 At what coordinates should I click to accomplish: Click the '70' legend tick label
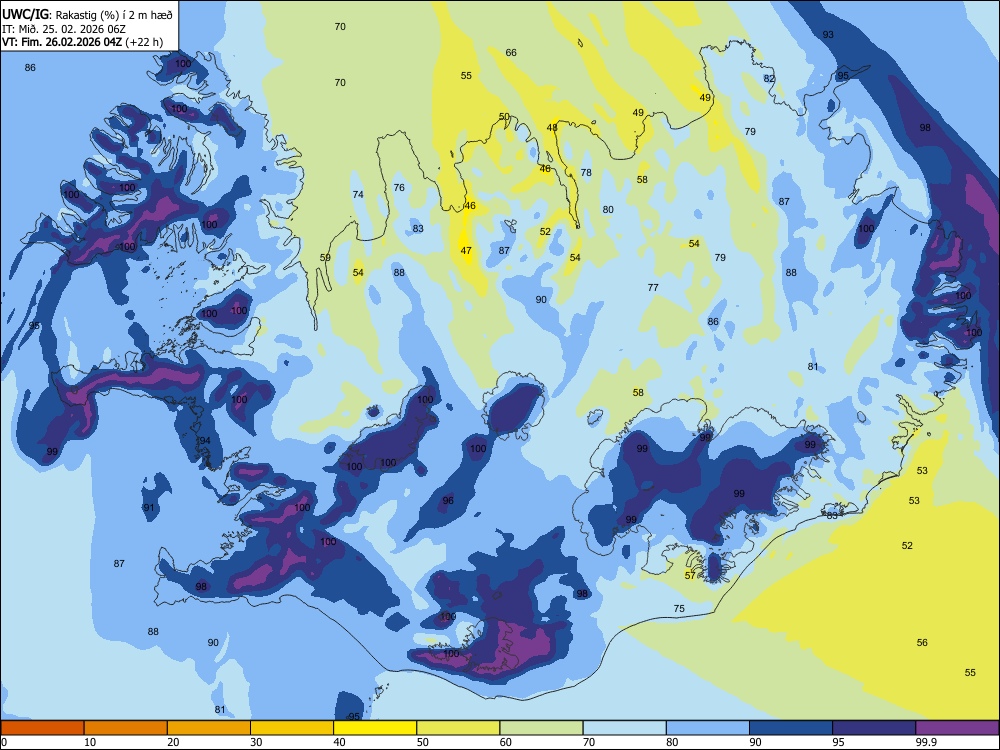point(589,742)
